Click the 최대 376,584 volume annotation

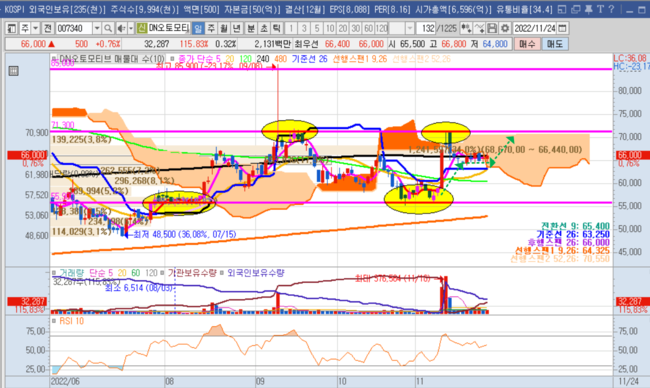(392, 278)
